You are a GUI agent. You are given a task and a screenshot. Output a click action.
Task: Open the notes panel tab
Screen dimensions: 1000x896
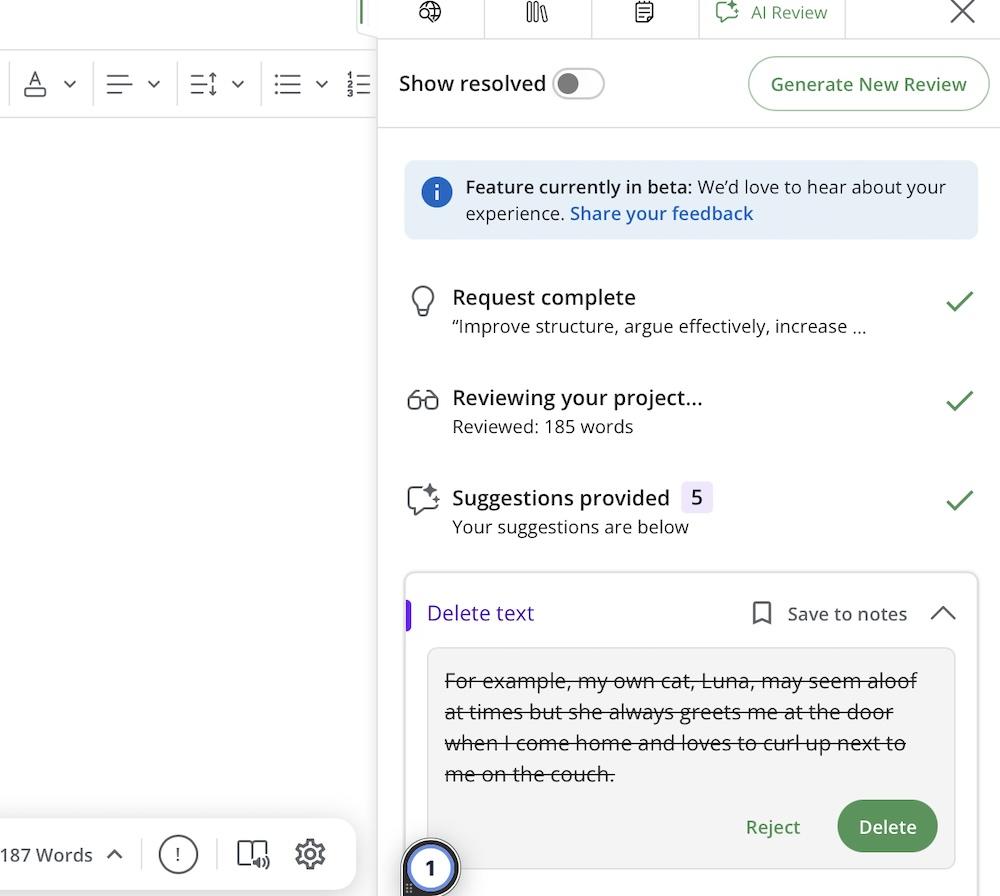[x=645, y=12]
